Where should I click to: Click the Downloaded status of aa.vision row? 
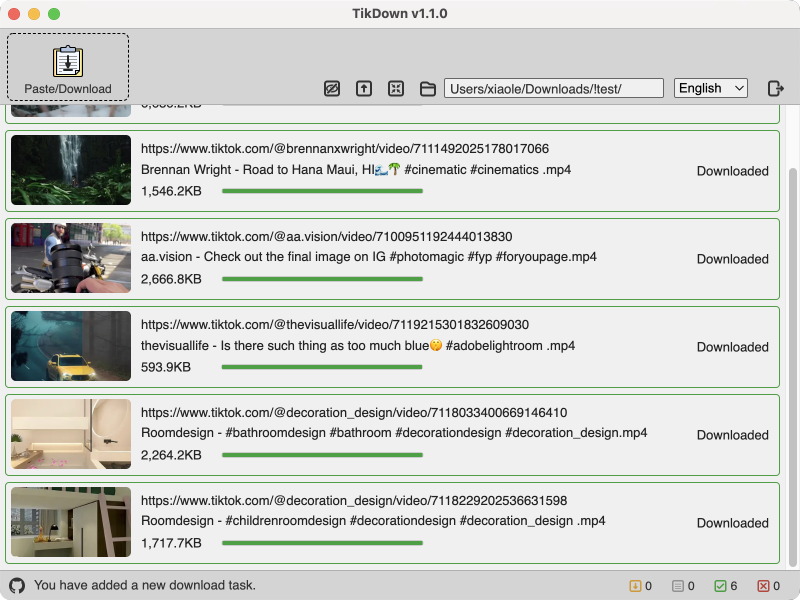coord(733,259)
